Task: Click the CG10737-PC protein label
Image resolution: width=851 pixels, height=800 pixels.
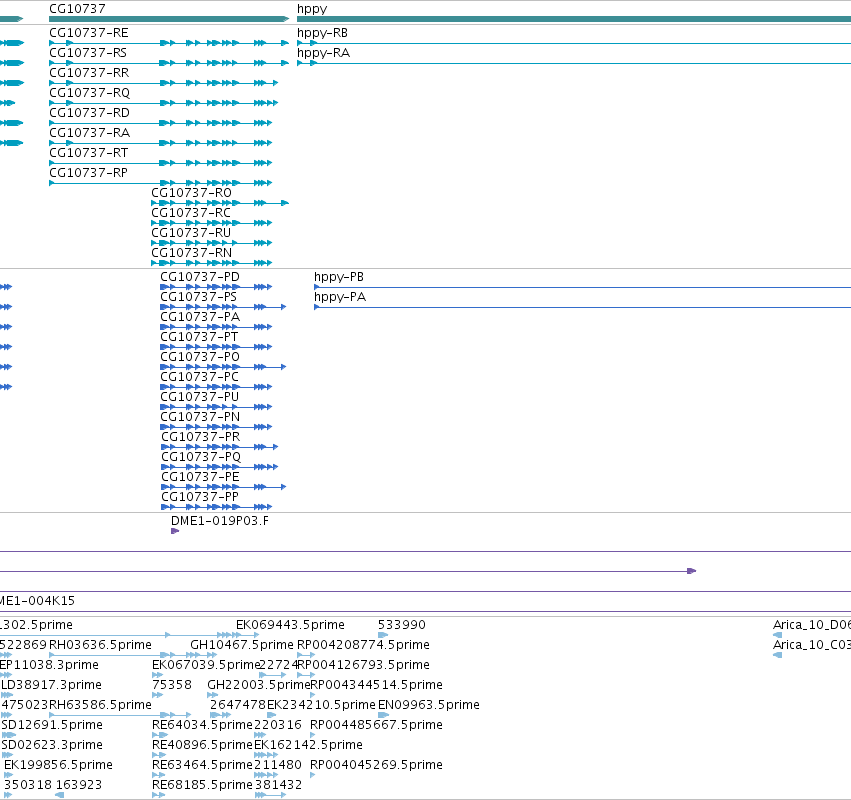Action: (199, 377)
